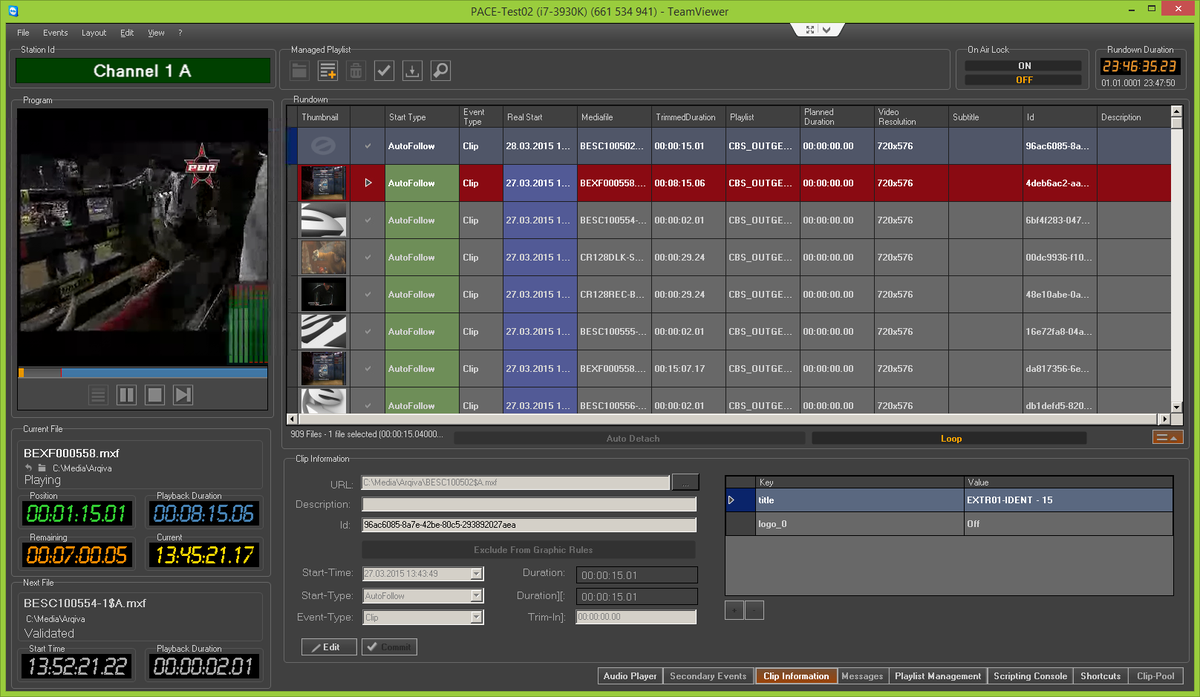Click the Id input field
This screenshot has width=1200, height=697.
(529, 524)
